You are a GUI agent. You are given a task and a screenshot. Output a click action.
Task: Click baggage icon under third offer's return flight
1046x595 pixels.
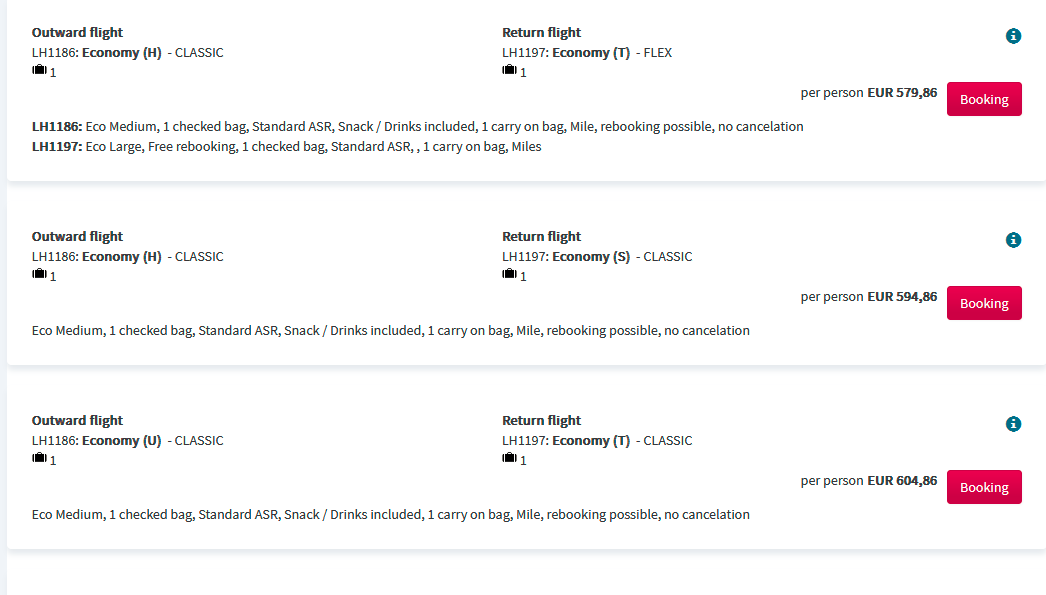[x=510, y=458]
